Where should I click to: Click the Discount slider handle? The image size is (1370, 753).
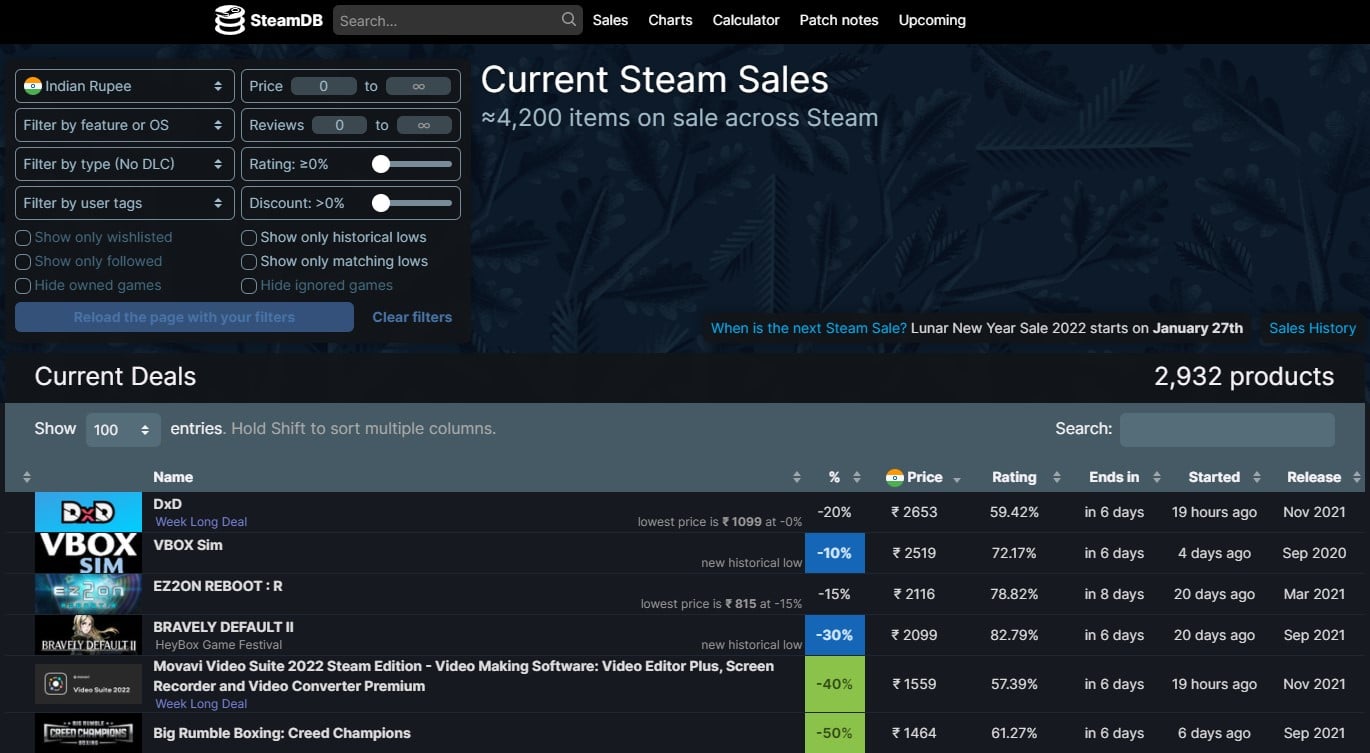[381, 203]
